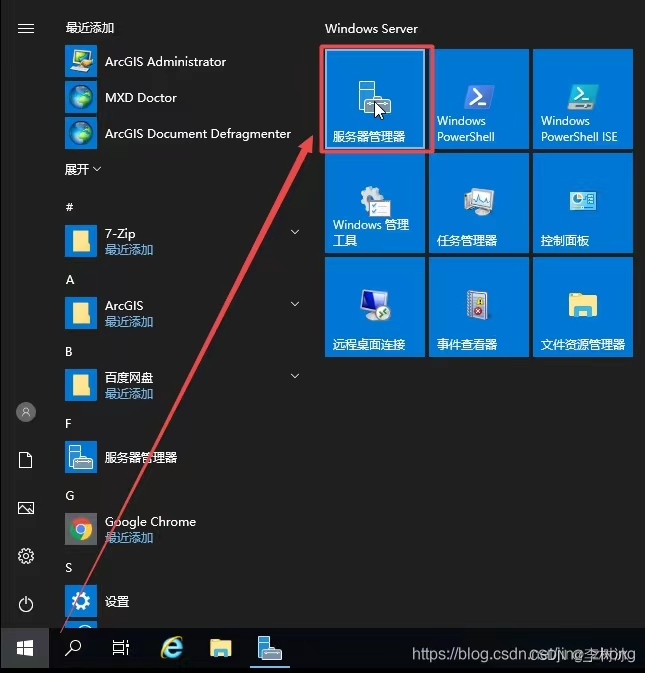
Task: Open the 文件资源管理器 tile
Action: click(x=583, y=307)
